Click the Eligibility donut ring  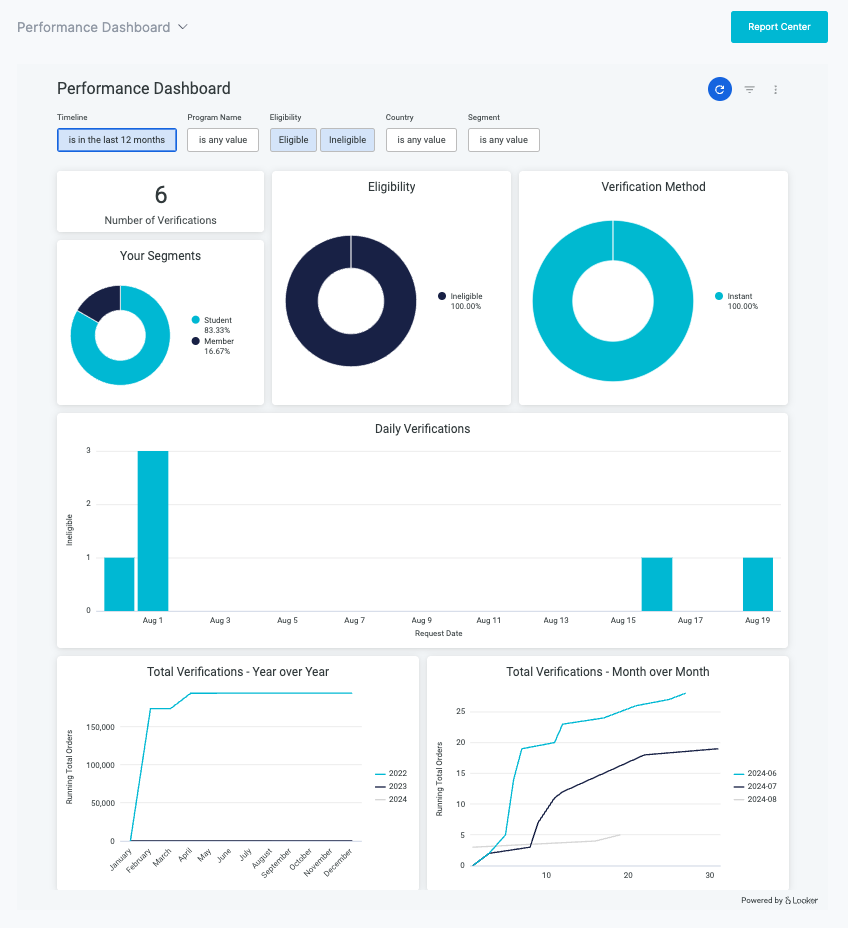(351, 349)
